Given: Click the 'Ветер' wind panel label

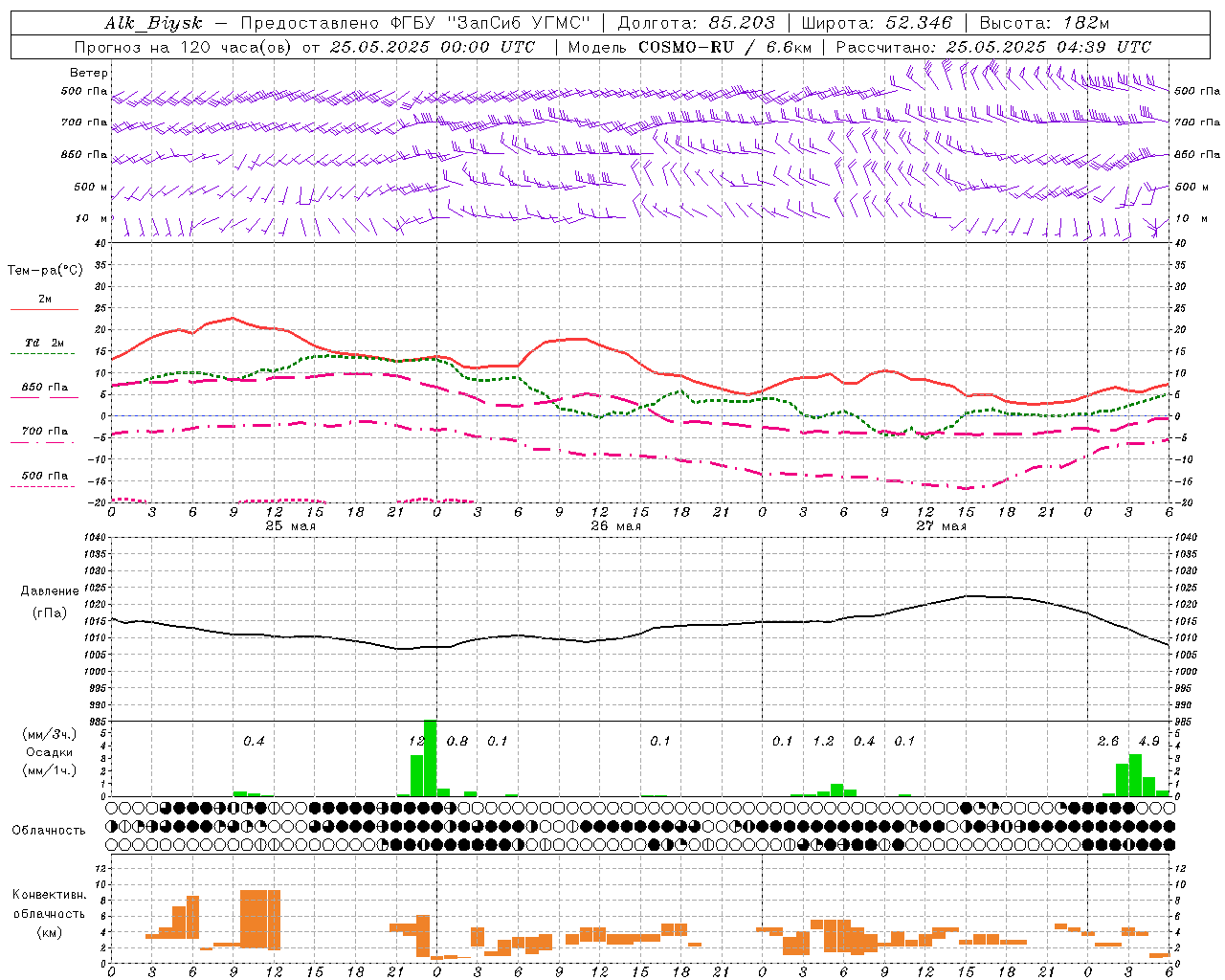Looking at the screenshot, I should (x=89, y=73).
